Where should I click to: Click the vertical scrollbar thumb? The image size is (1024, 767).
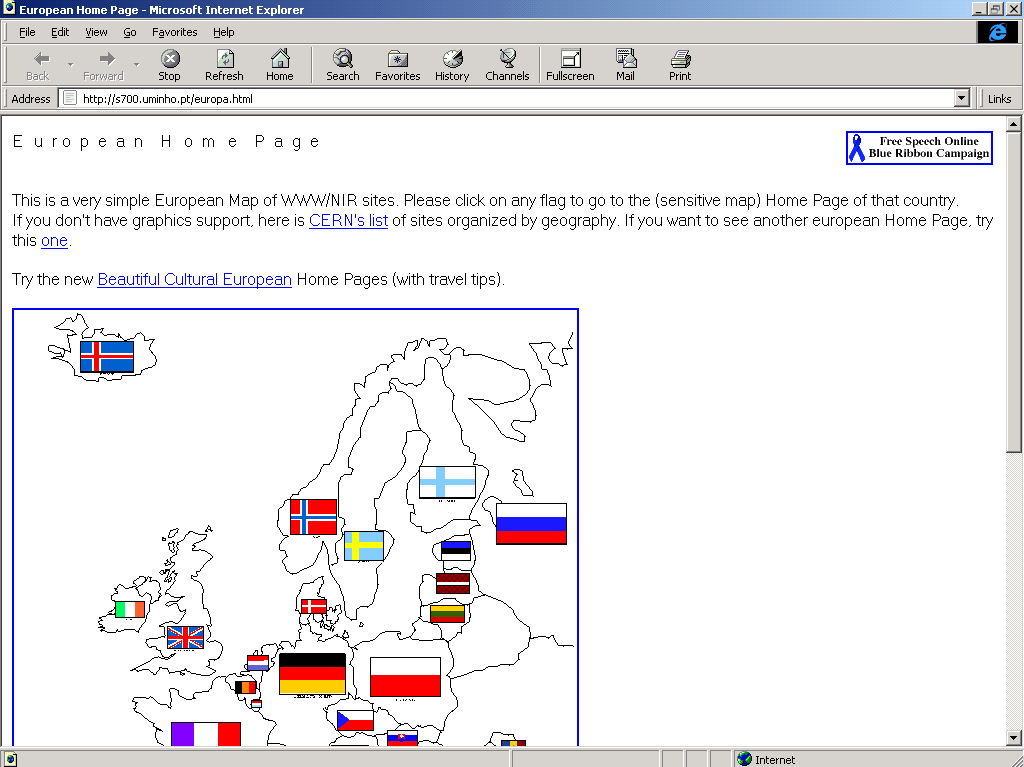(1014, 292)
